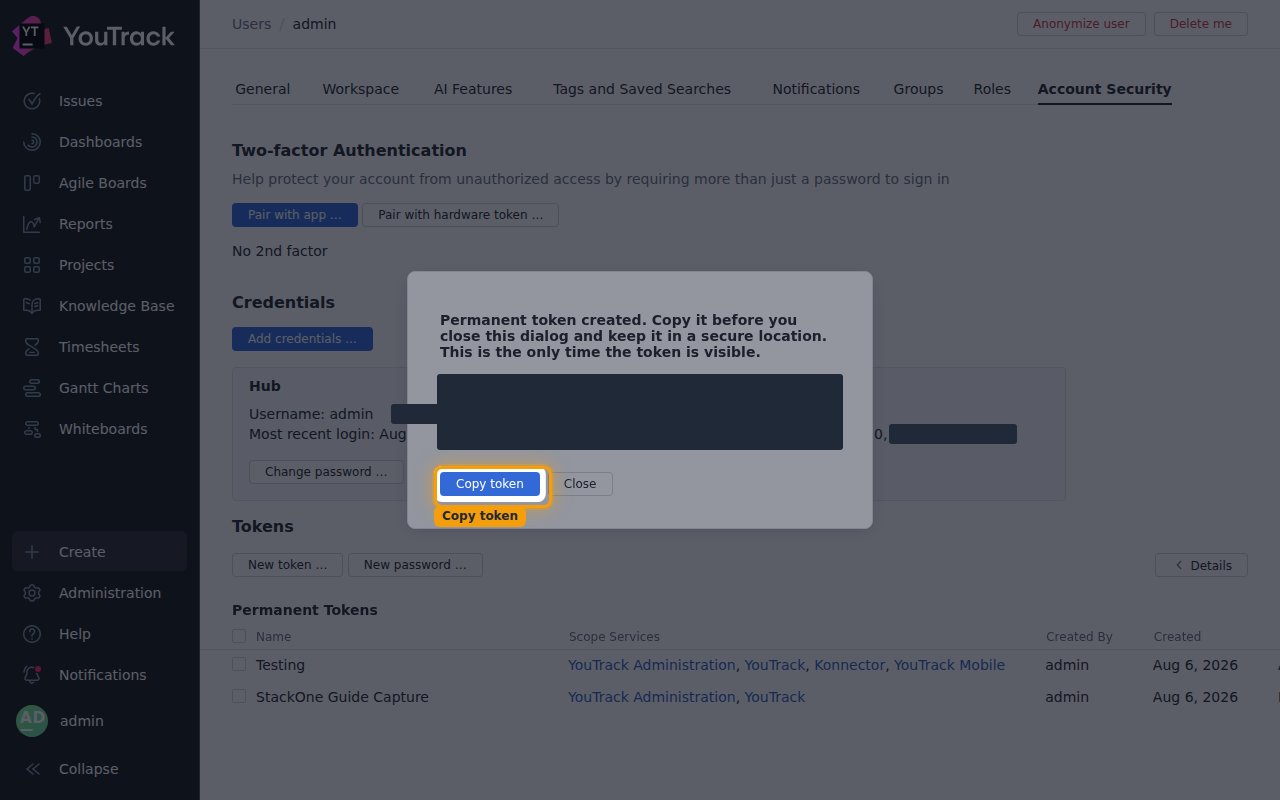Open the Groups tab
The height and width of the screenshot is (800, 1280).
coord(918,89)
